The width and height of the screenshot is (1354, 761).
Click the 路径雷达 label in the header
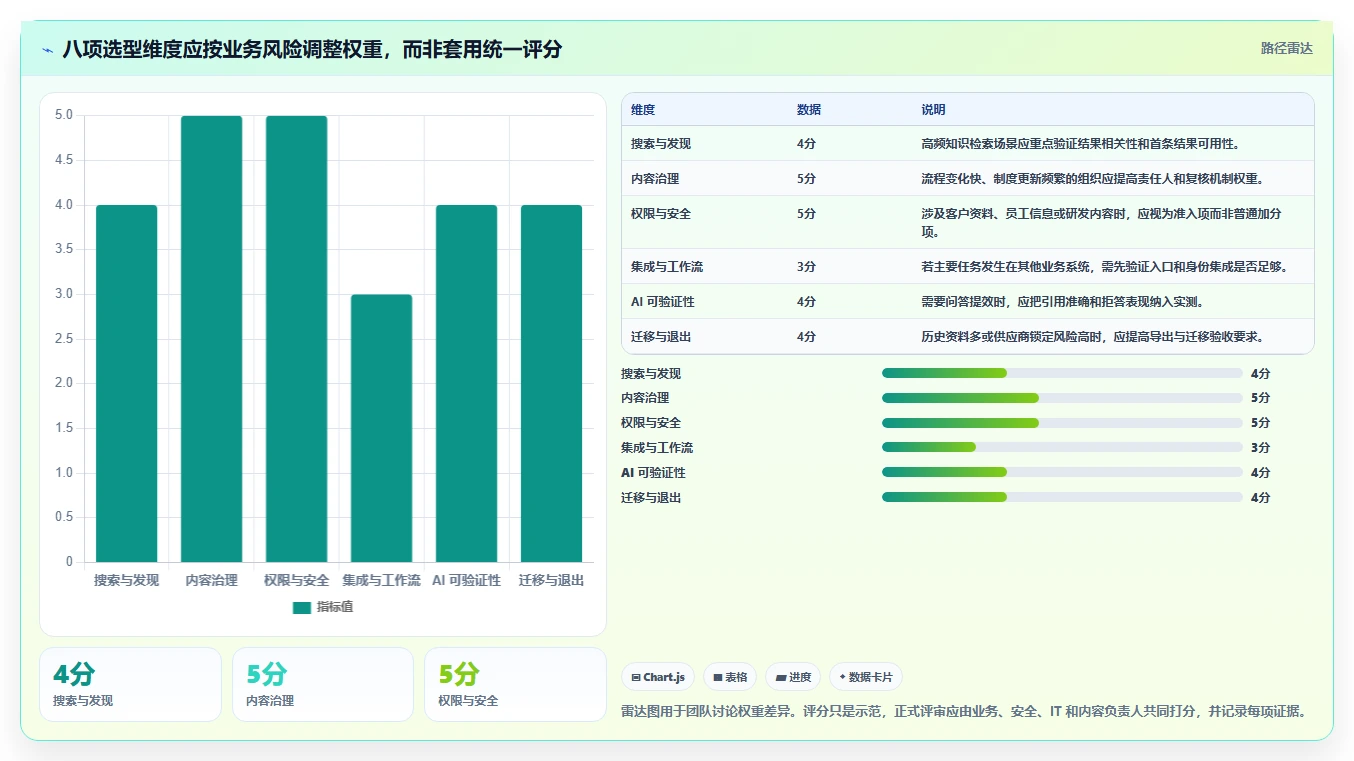tap(1286, 48)
